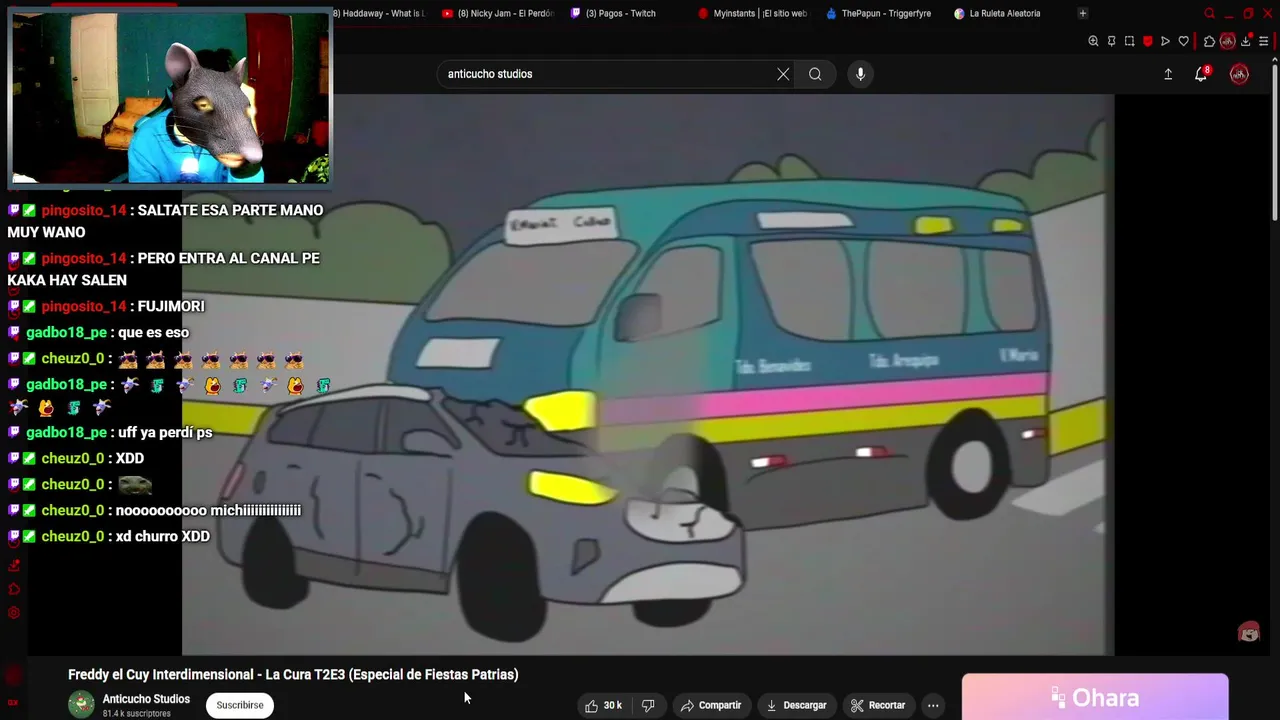This screenshot has height=720, width=1280.
Task: Open a new browser tab
Action: 1082,13
